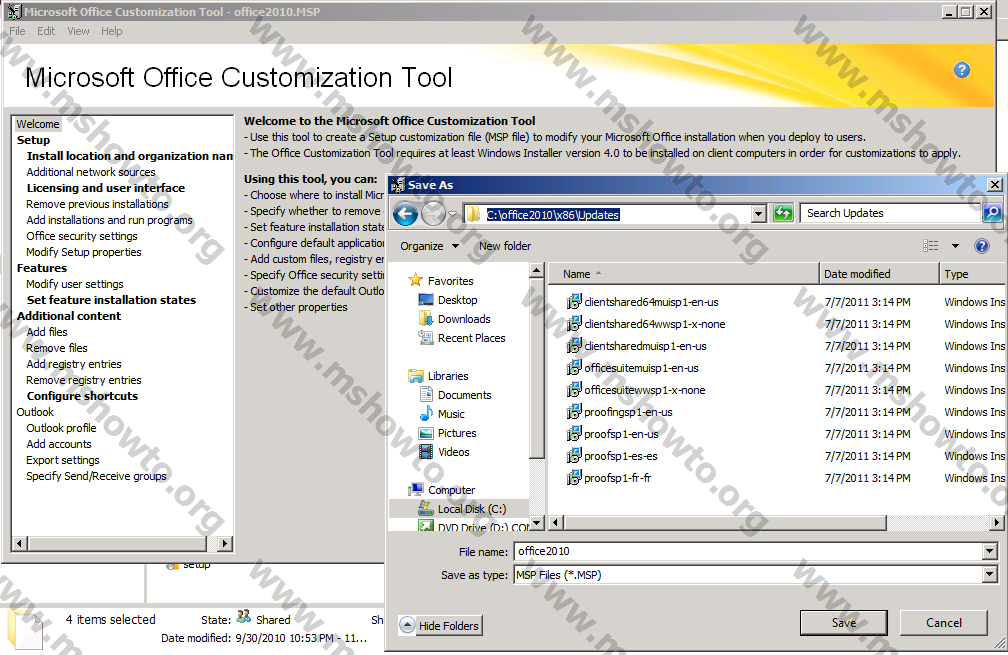The image size is (1008, 655).
Task: Select the clientsharedmuisp1-en-us file icon
Action: [573, 345]
